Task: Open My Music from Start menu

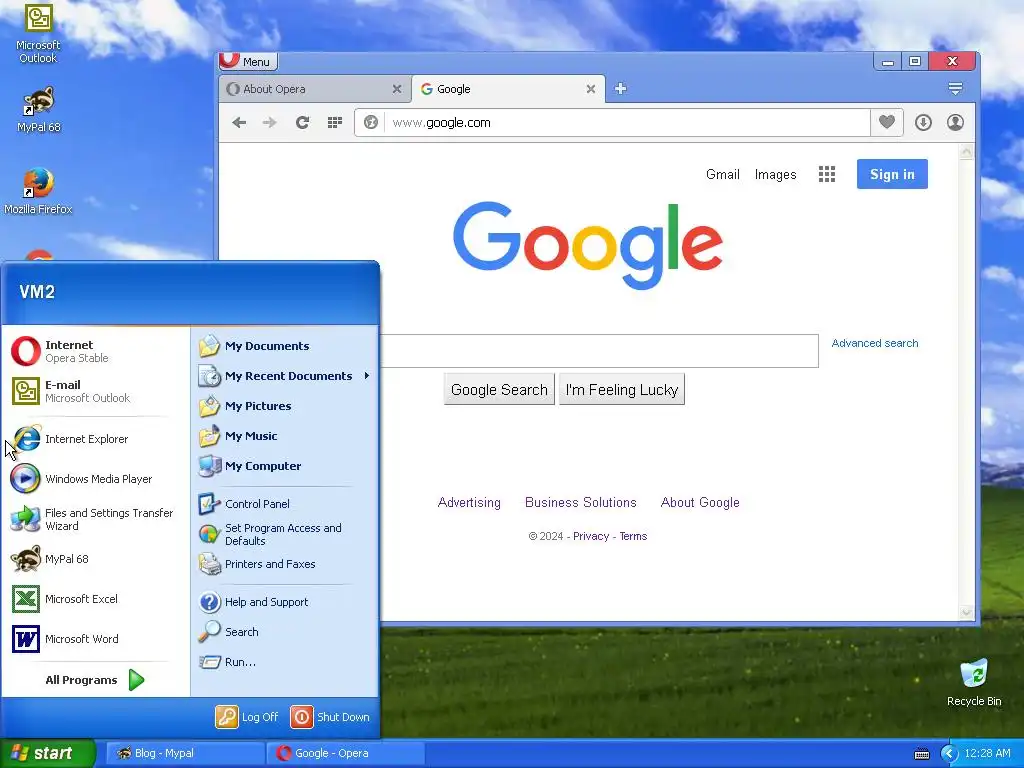Action: 285,436
